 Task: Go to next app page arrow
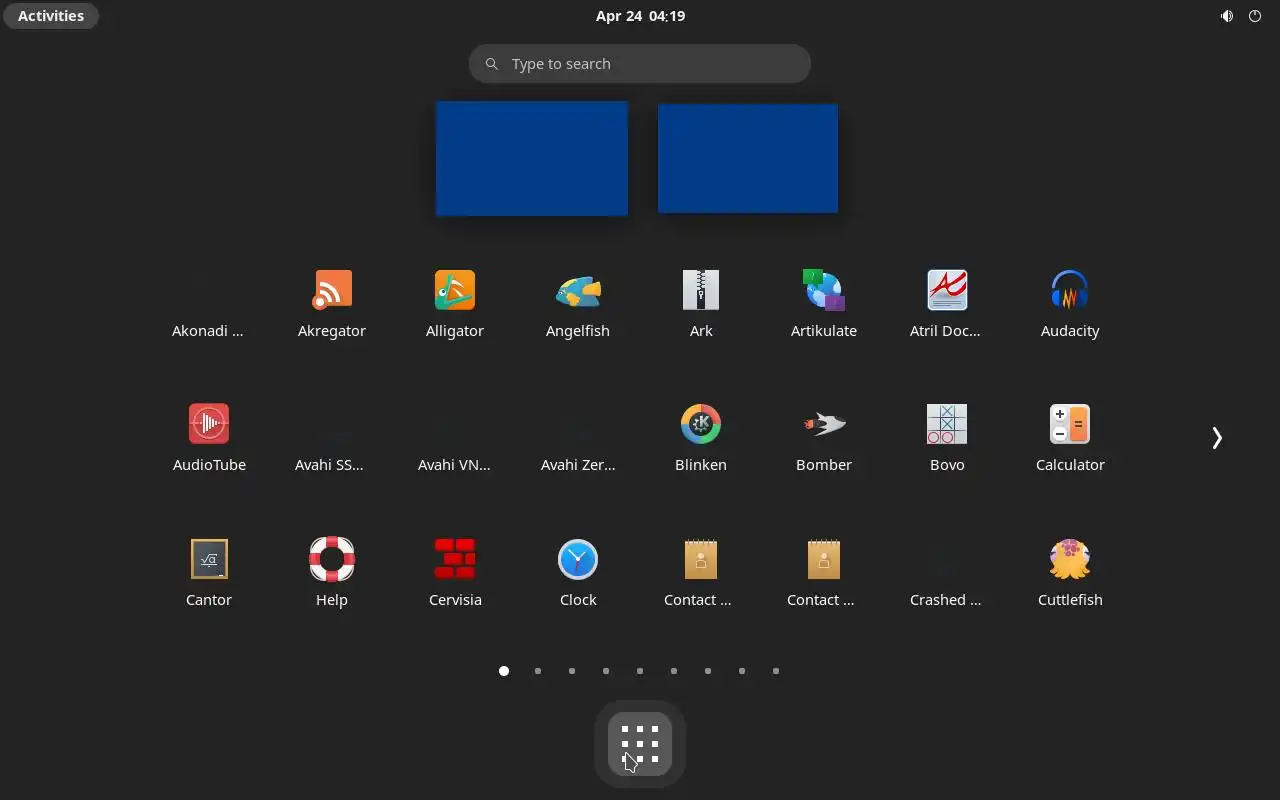tap(1217, 438)
